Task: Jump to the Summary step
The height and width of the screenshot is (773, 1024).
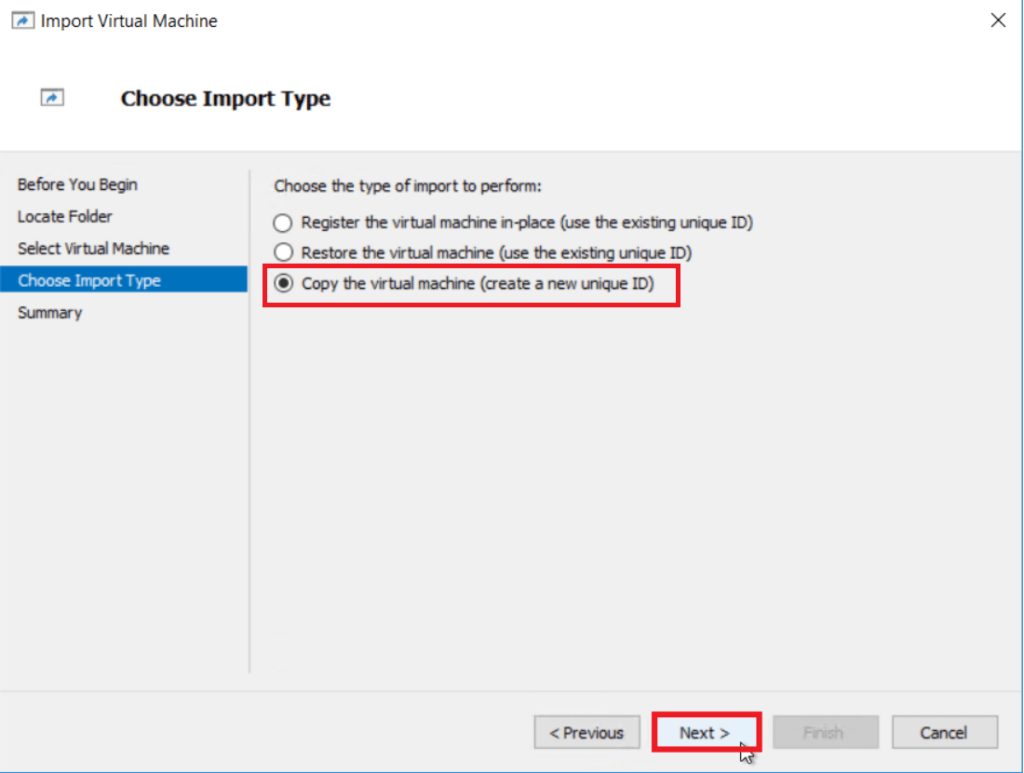Action: pyautogui.click(x=50, y=312)
